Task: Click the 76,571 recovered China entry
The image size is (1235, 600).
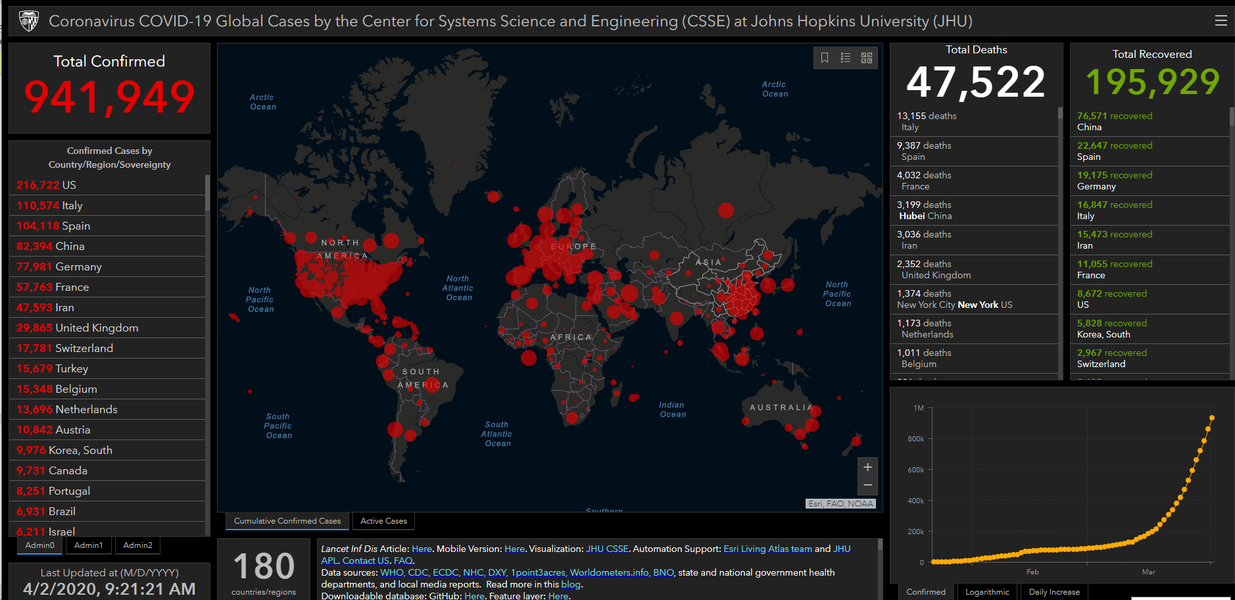Action: (x=1148, y=121)
